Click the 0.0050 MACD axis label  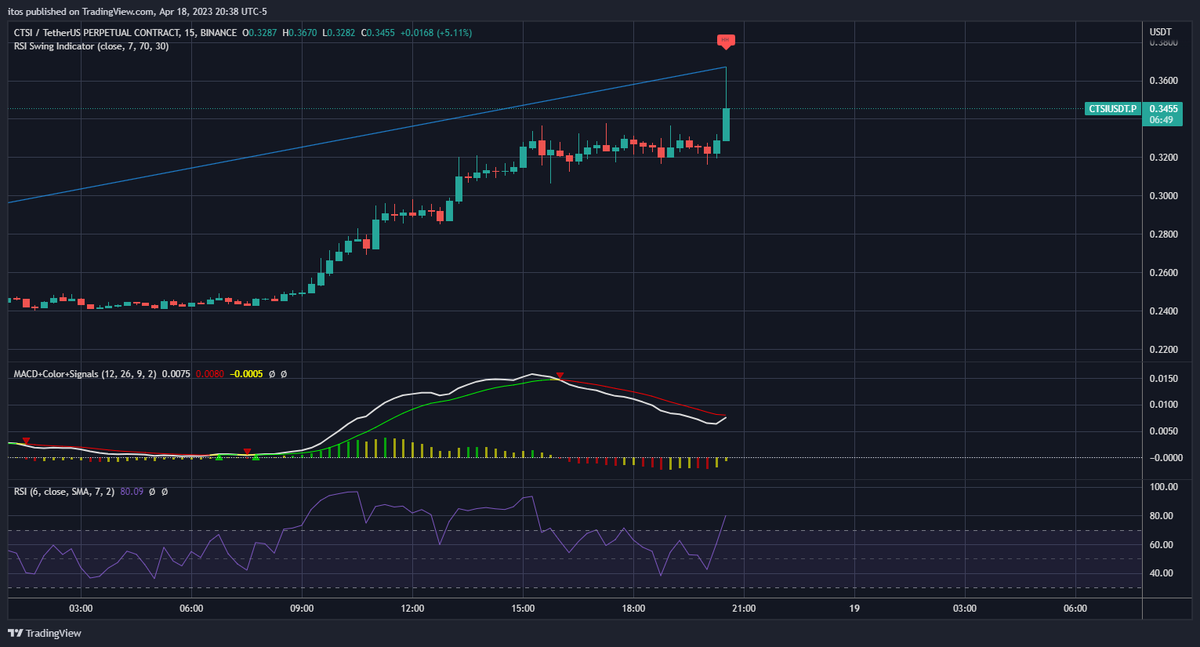[1164, 432]
